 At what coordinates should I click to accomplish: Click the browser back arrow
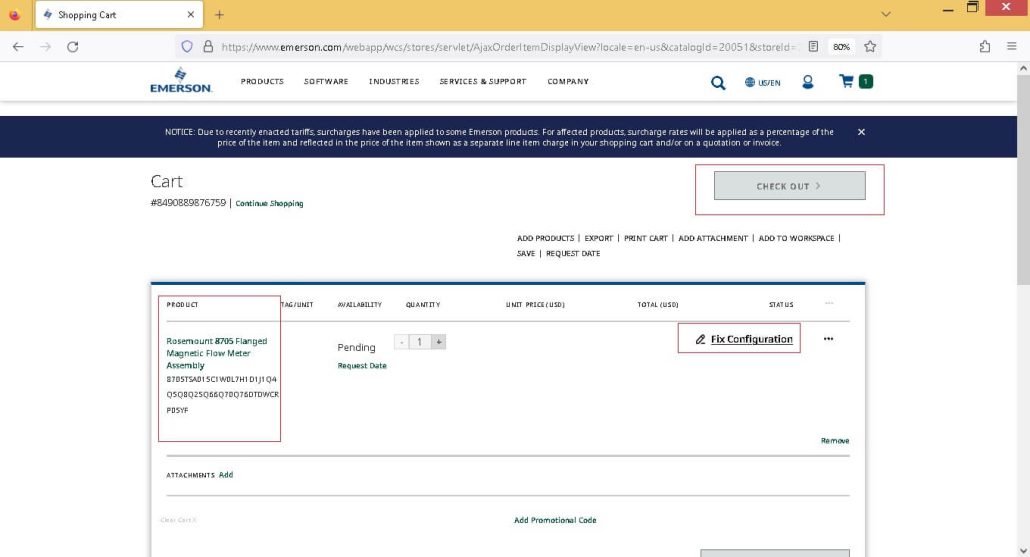coord(18,47)
